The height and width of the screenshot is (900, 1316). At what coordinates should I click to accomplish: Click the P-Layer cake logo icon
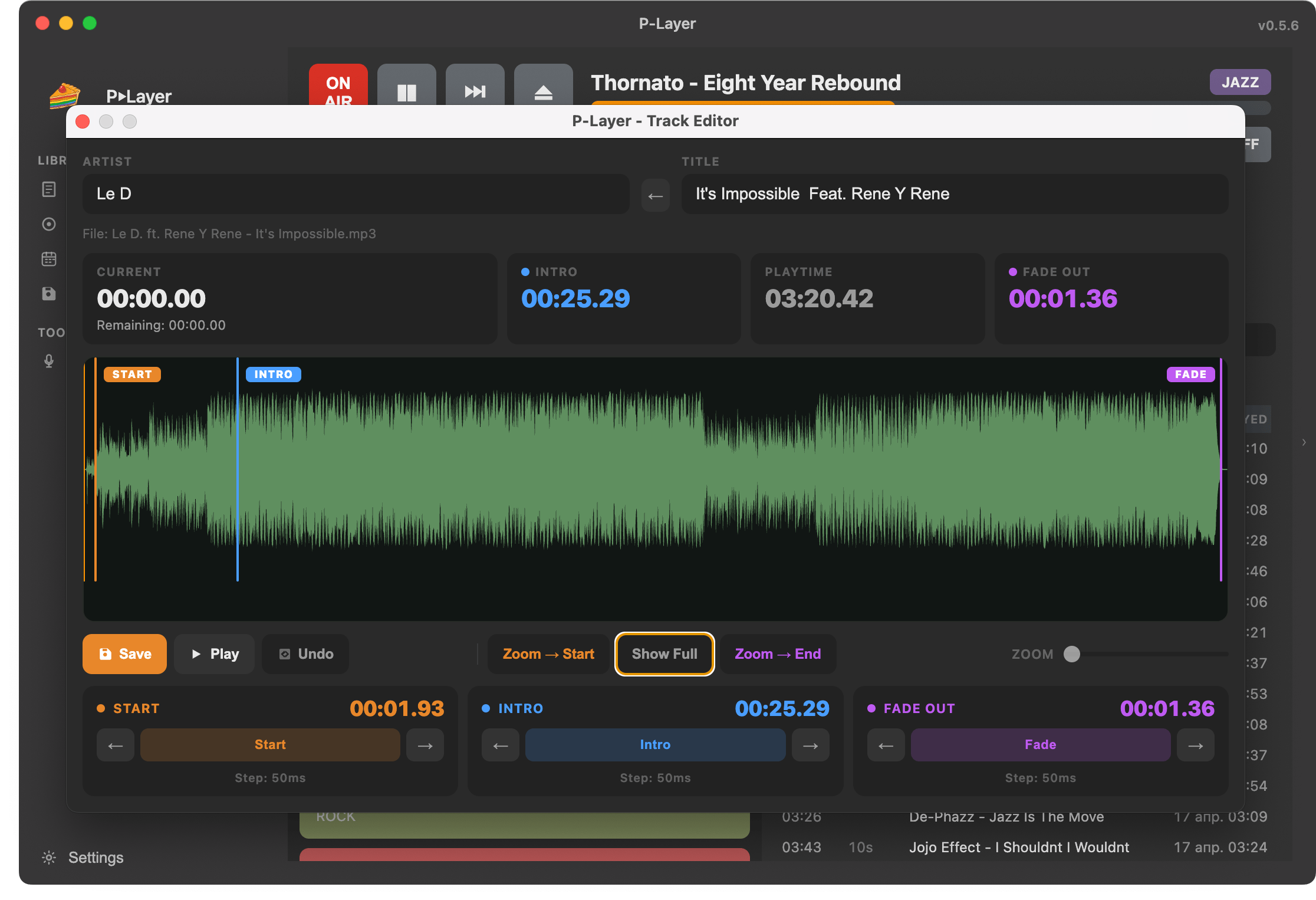tap(64, 95)
